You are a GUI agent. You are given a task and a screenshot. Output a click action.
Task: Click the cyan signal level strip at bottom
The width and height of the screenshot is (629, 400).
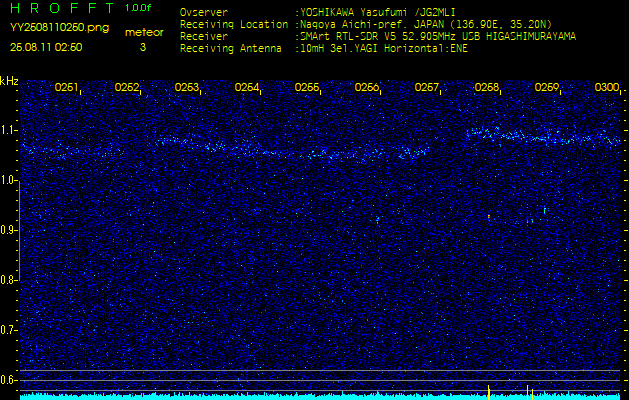point(320,397)
